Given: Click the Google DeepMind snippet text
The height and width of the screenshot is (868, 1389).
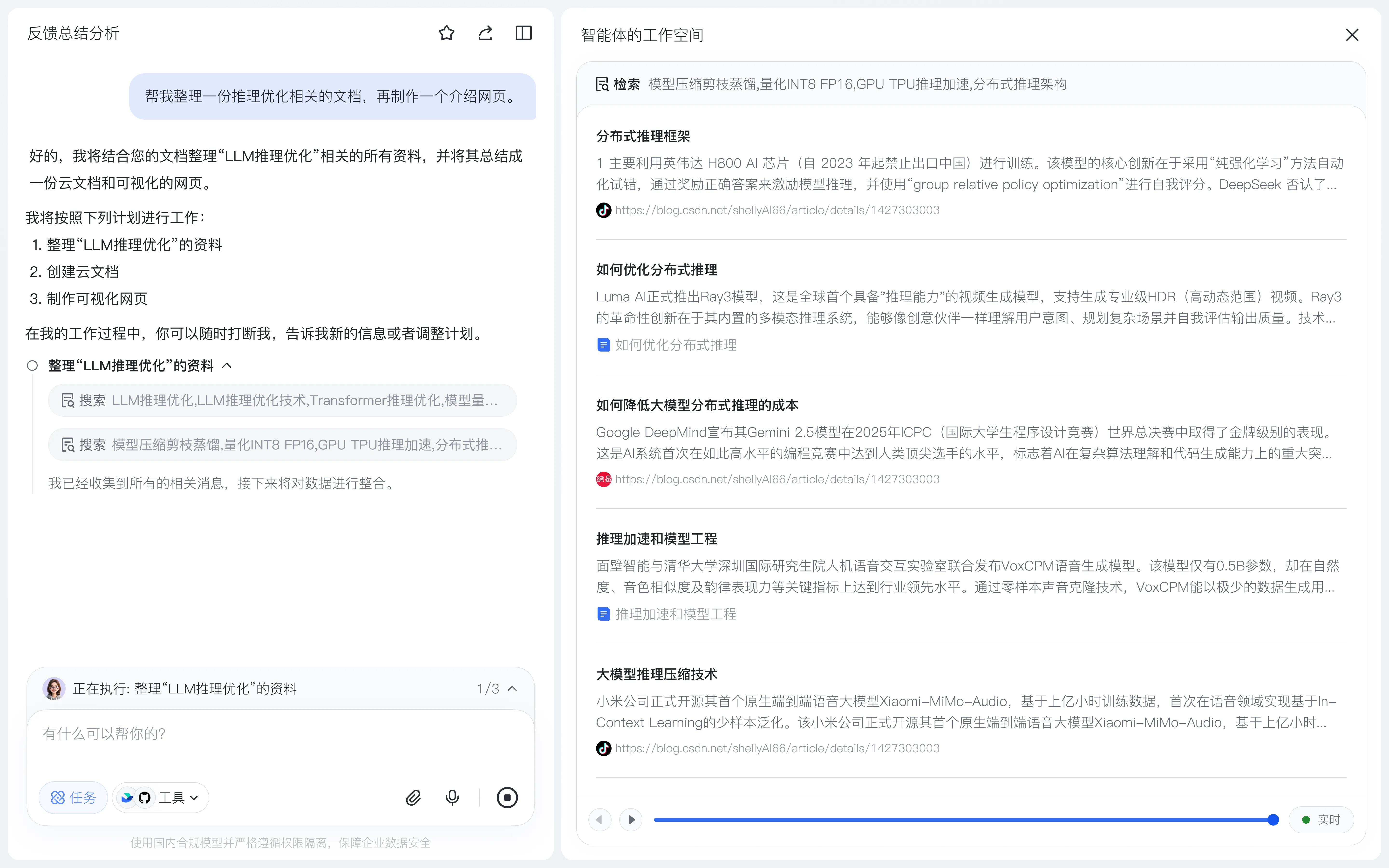Looking at the screenshot, I should pyautogui.click(x=964, y=443).
